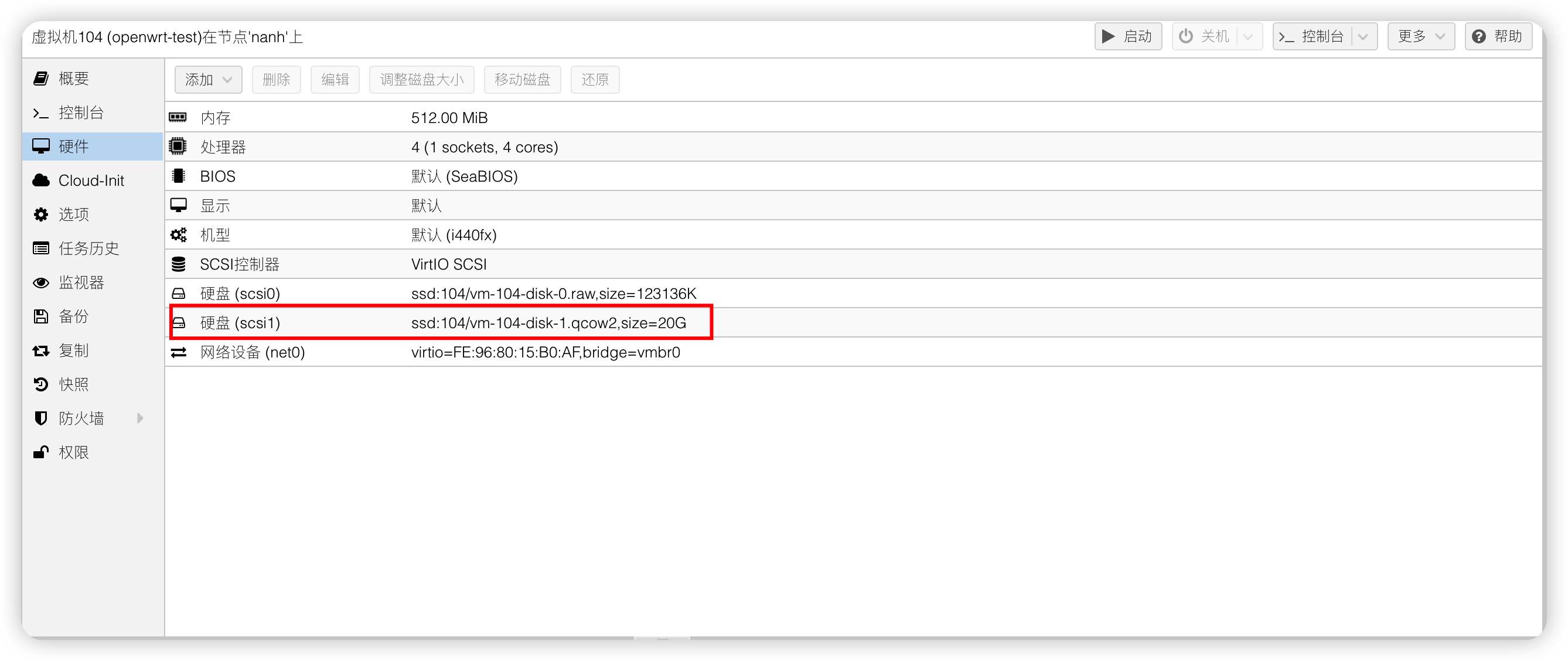
Task: Click the Replication (复制) arrows icon
Action: [41, 350]
